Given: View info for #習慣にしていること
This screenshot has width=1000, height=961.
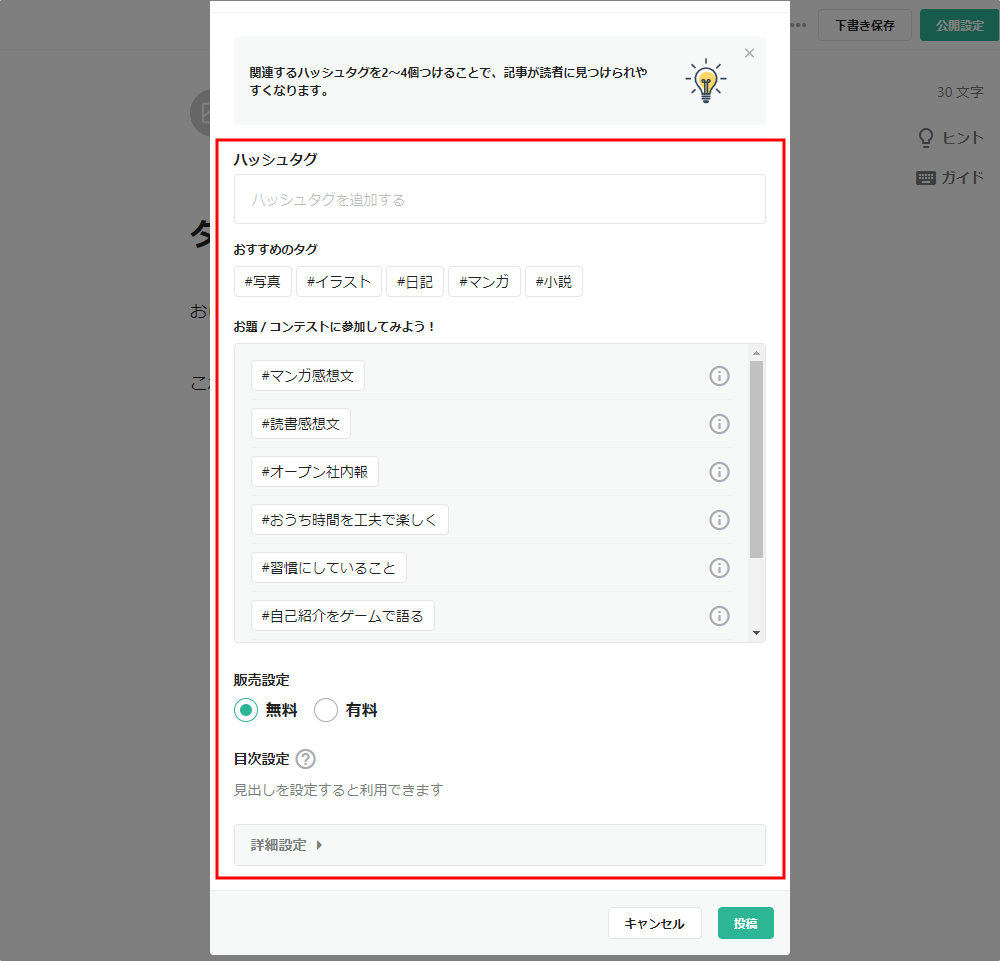Looking at the screenshot, I should pos(719,568).
